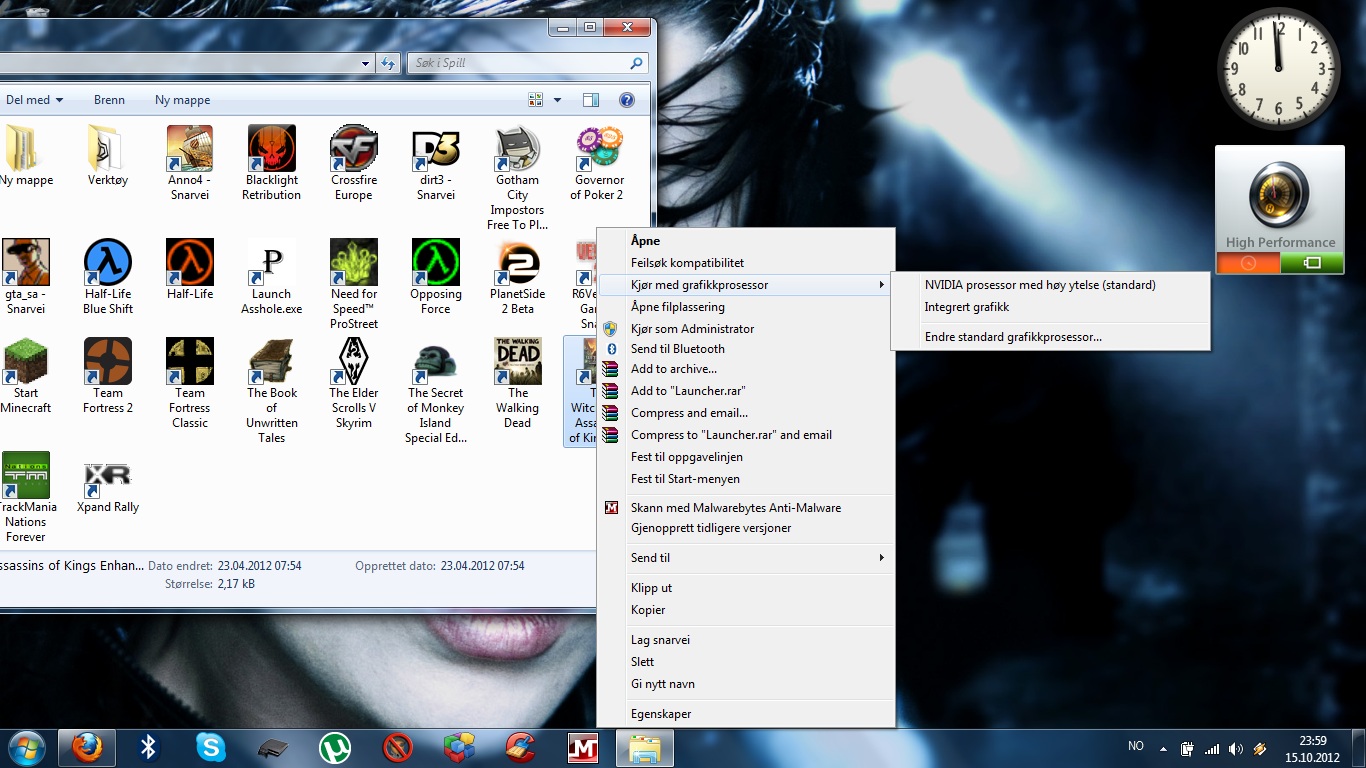Image resolution: width=1366 pixels, height=768 pixels.
Task: Open Skype from the taskbar
Action: [211, 747]
